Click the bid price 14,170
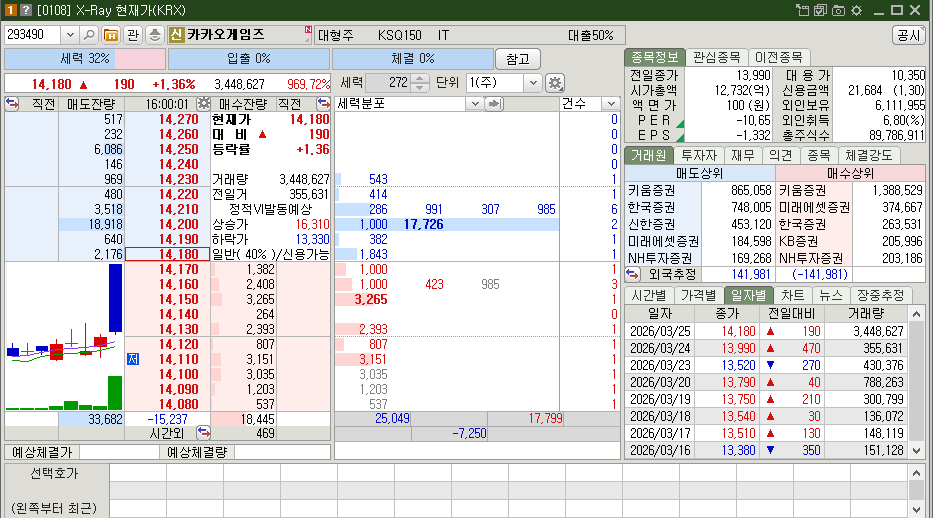The image size is (933, 518). click(x=179, y=269)
